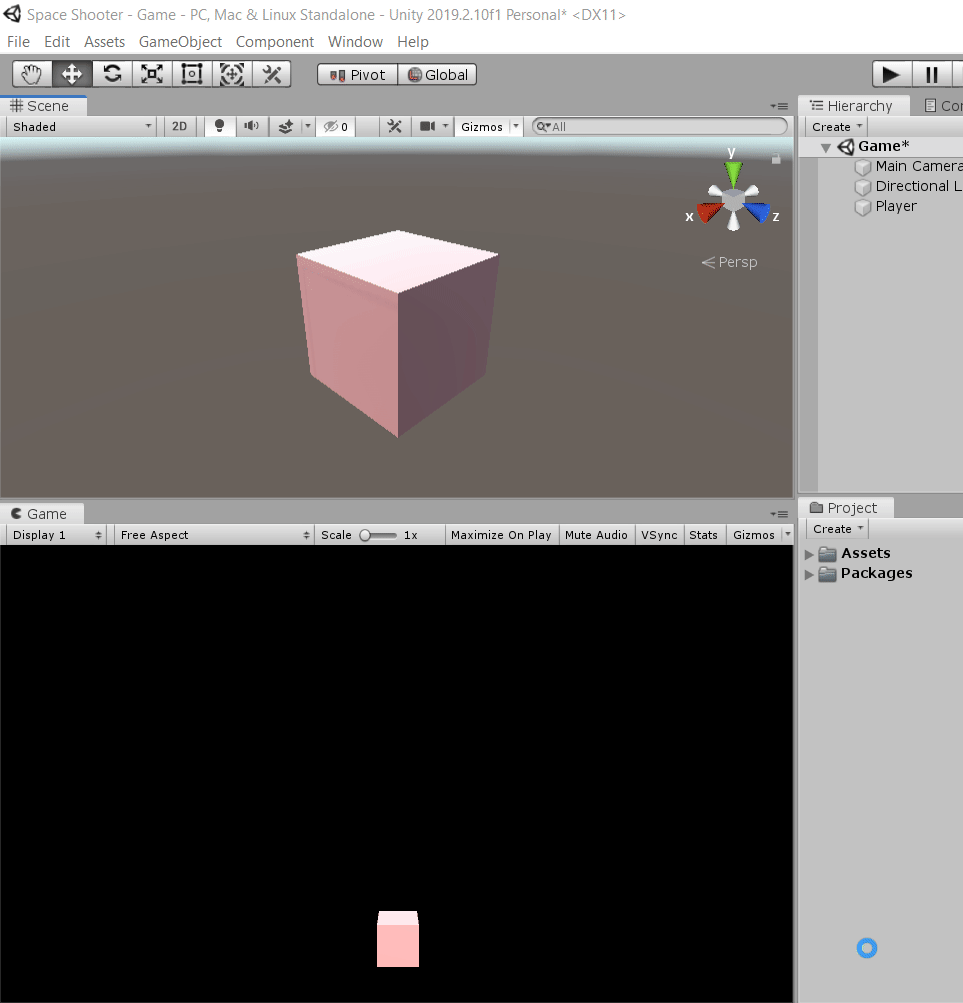Switch to the Hierarchy tab
The height and width of the screenshot is (1003, 963).
click(852, 106)
